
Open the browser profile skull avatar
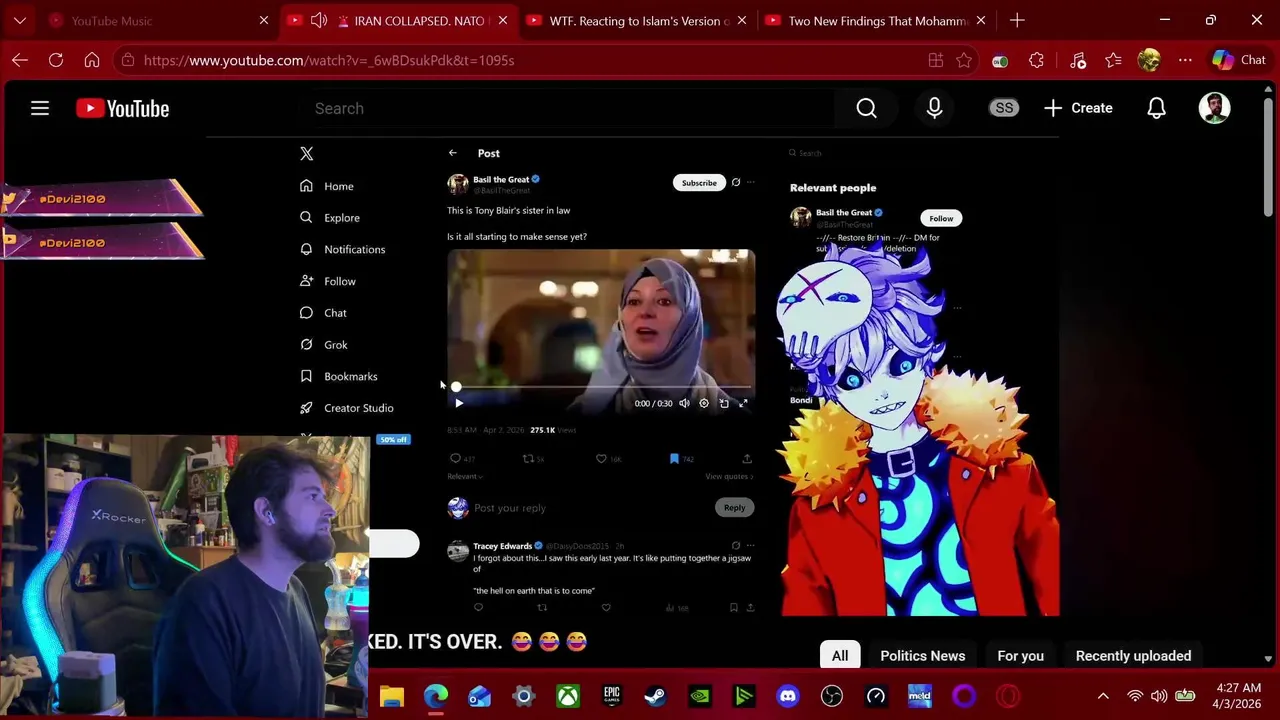pyautogui.click(x=1149, y=60)
